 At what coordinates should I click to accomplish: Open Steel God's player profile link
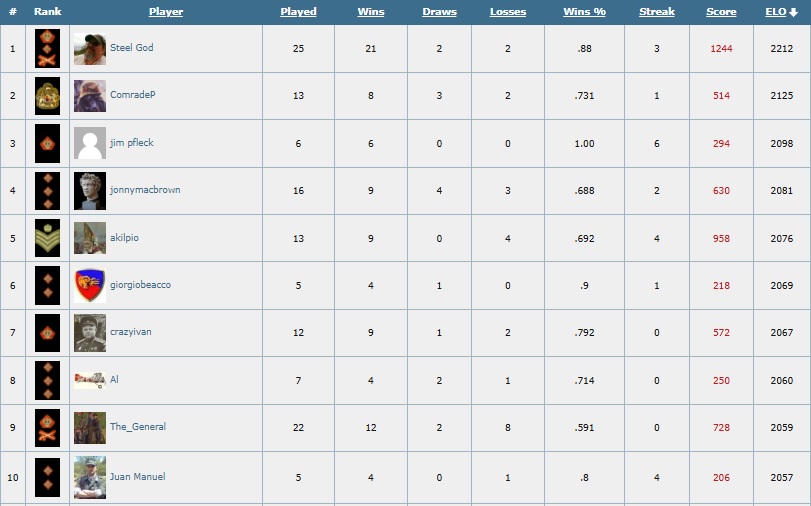click(131, 48)
